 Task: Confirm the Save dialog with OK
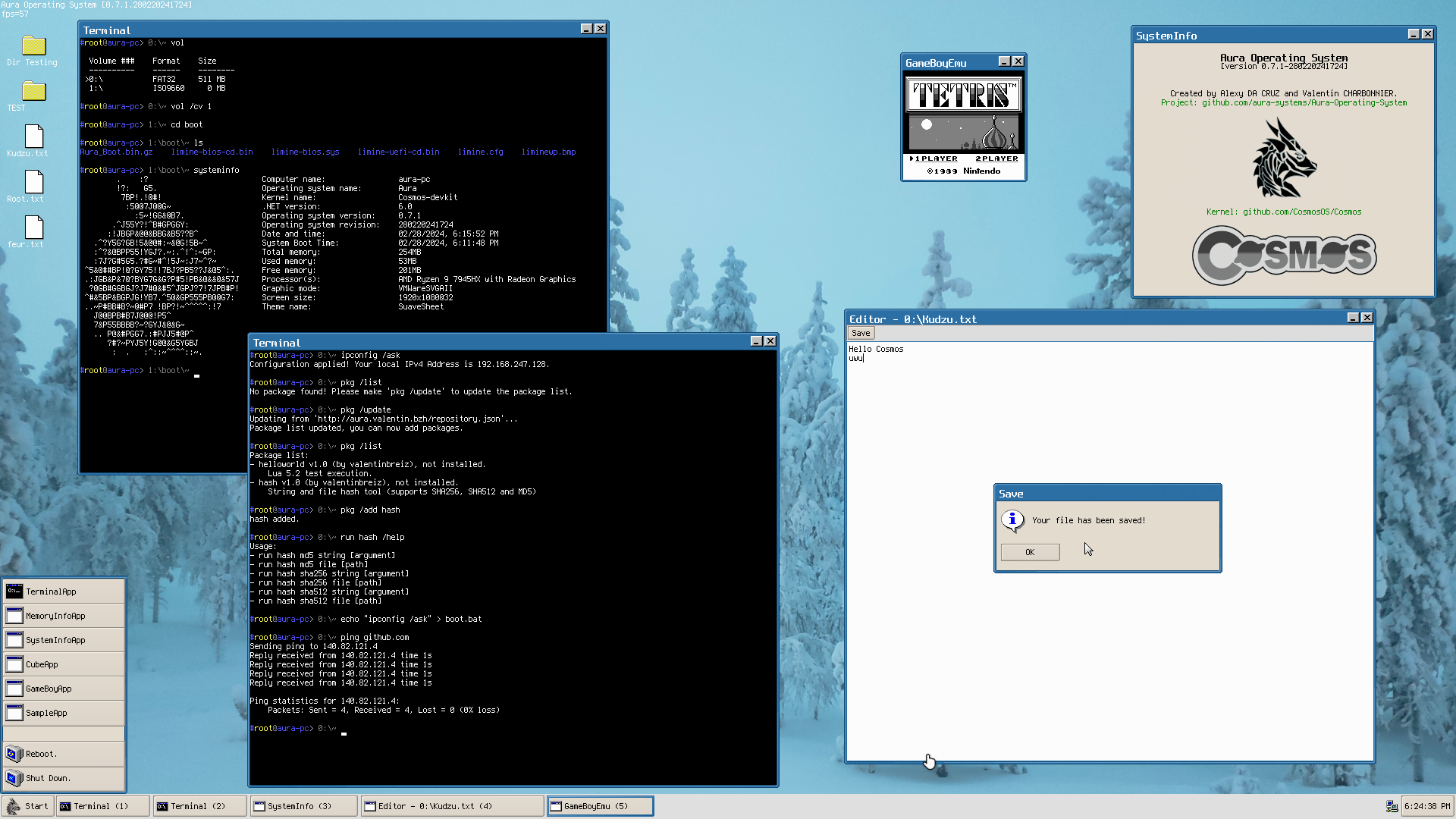pyautogui.click(x=1030, y=552)
